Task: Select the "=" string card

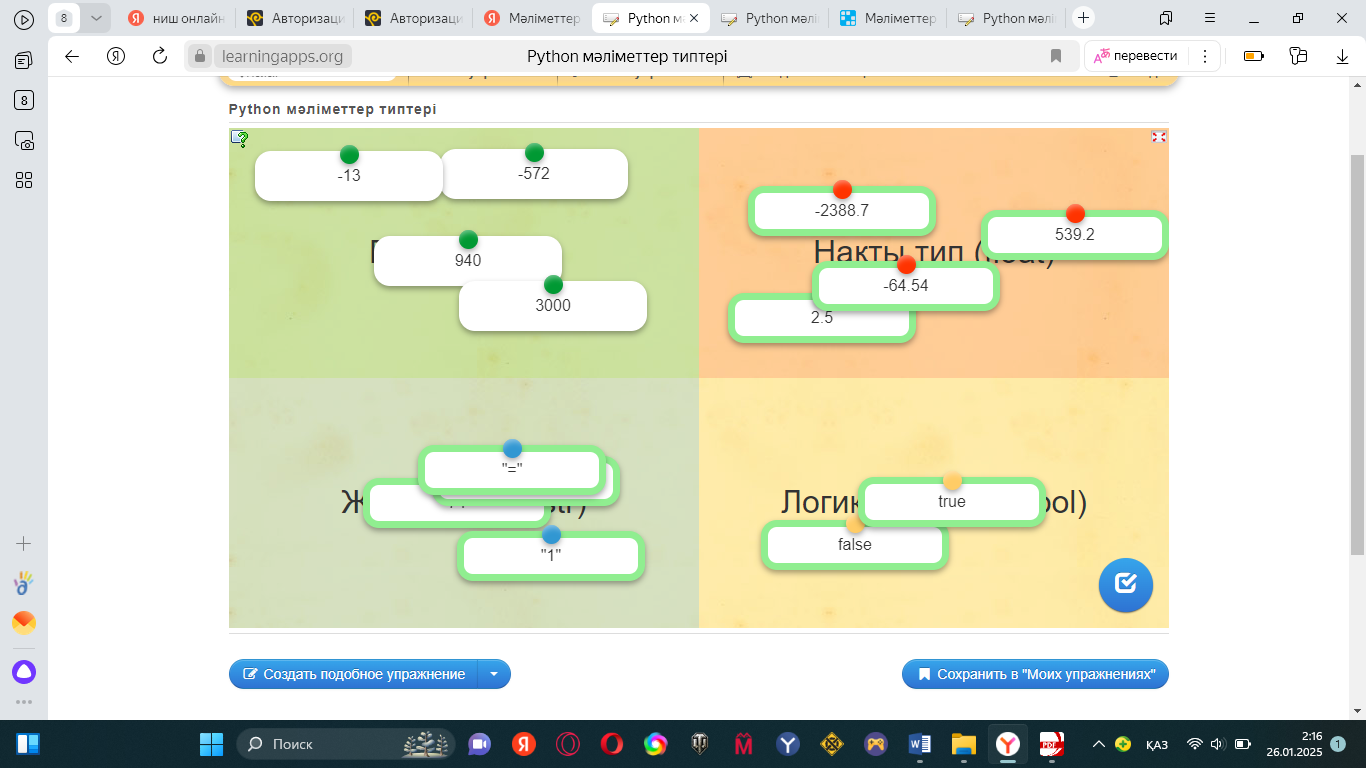Action: coord(513,470)
